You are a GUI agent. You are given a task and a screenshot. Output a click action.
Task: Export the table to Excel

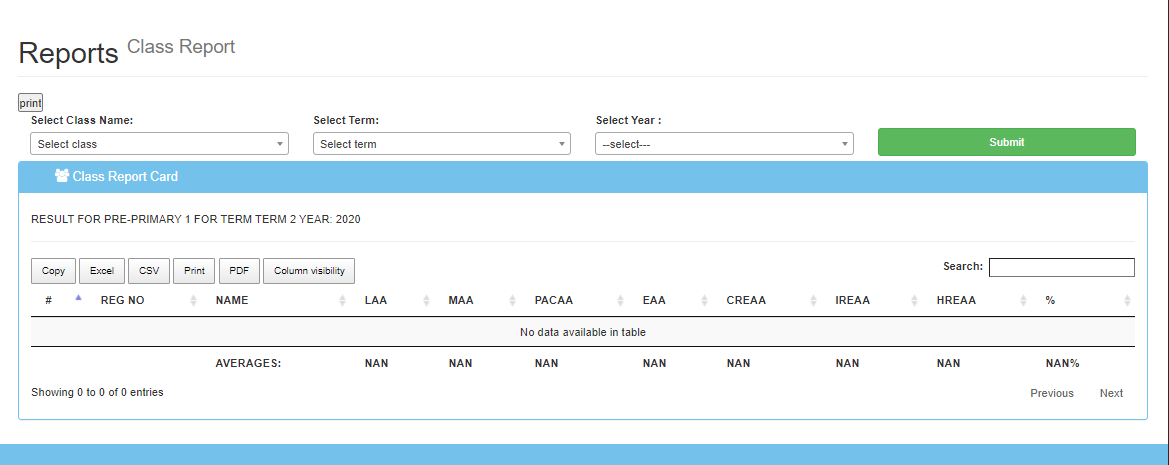click(102, 271)
